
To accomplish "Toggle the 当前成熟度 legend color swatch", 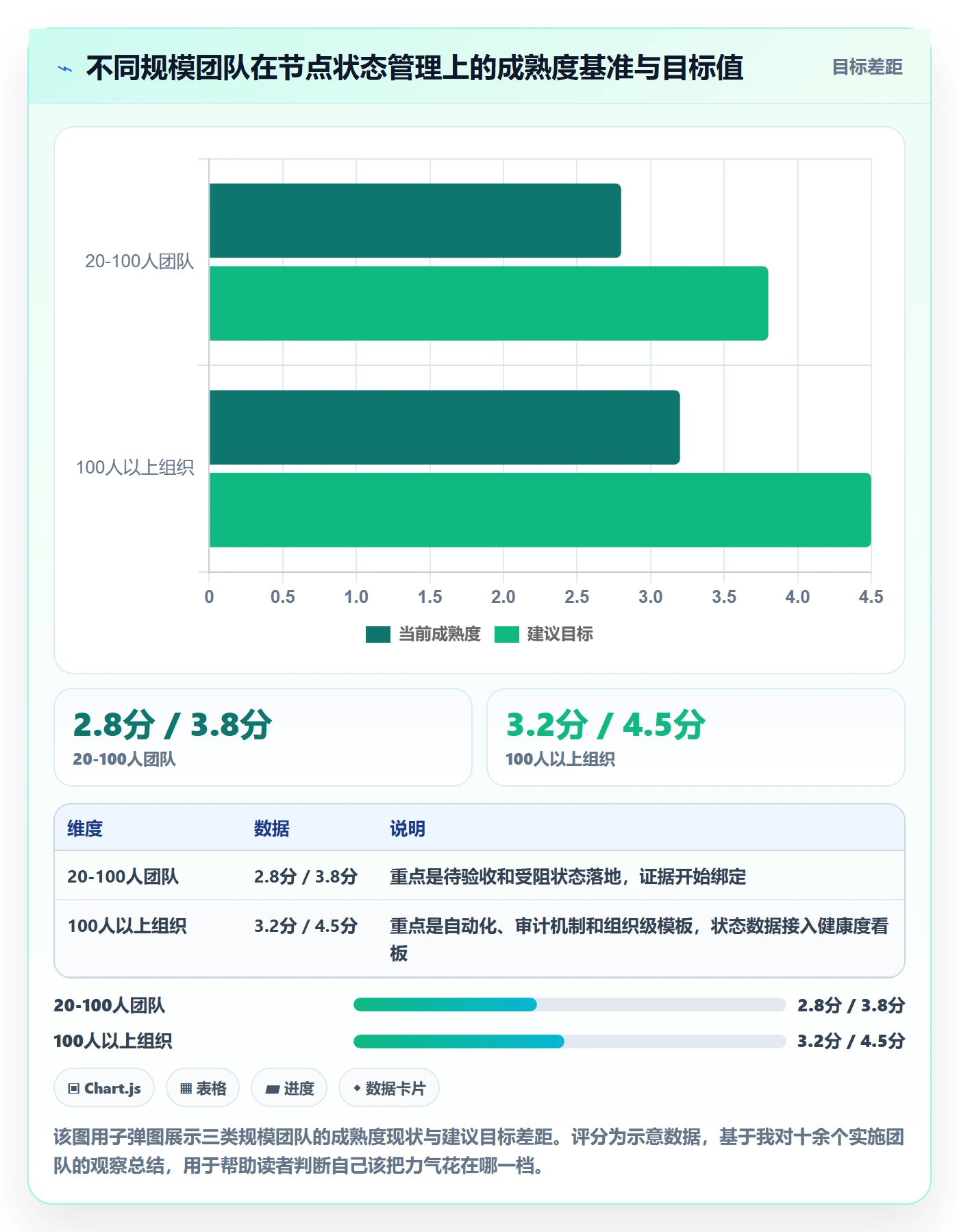I will coord(378,635).
